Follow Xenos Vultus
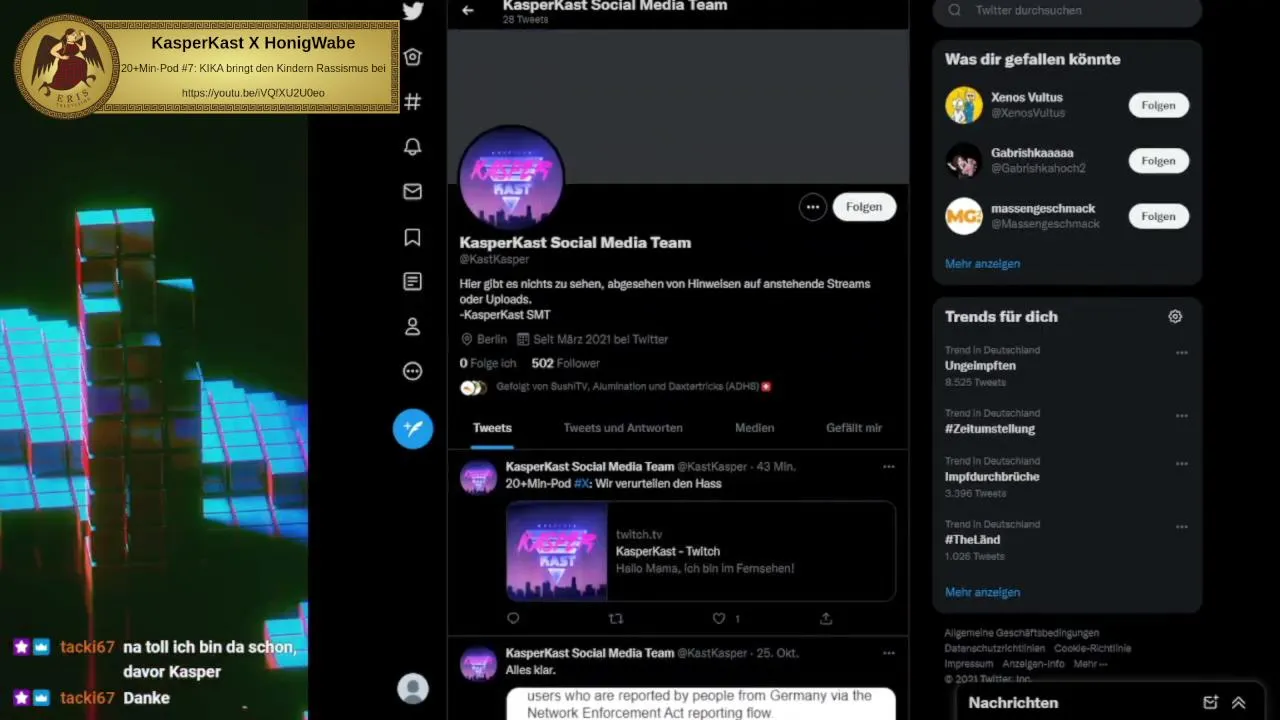The image size is (1280, 720). [x=1158, y=105]
